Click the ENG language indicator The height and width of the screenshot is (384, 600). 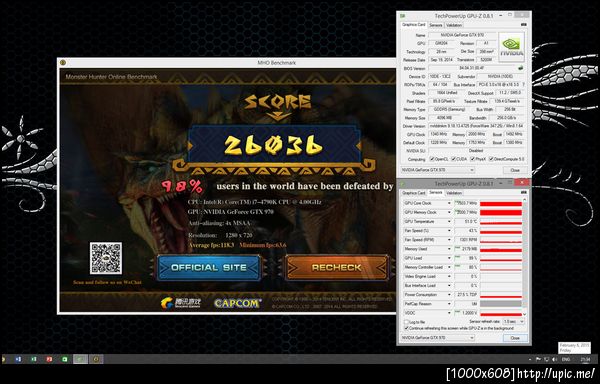[566, 360]
